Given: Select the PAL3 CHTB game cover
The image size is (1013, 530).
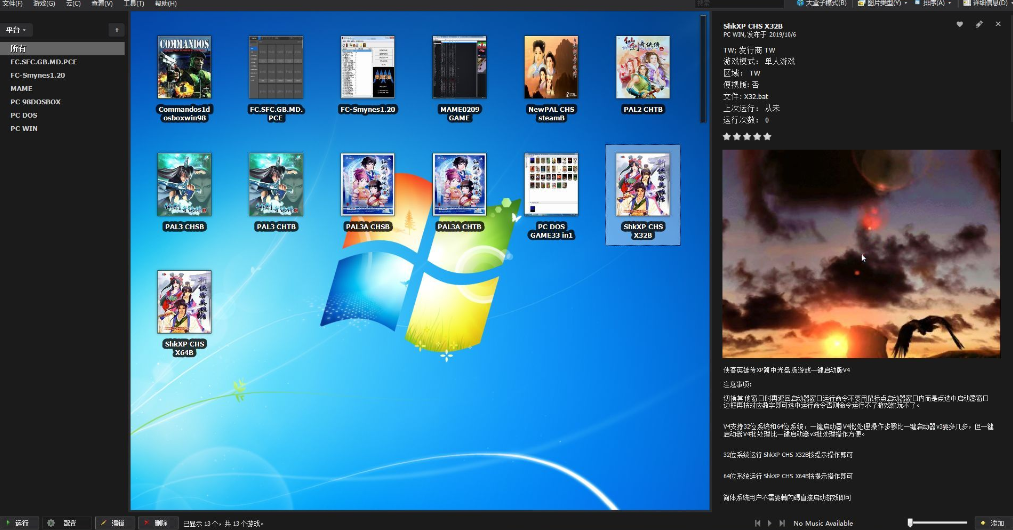Looking at the screenshot, I should point(276,185).
